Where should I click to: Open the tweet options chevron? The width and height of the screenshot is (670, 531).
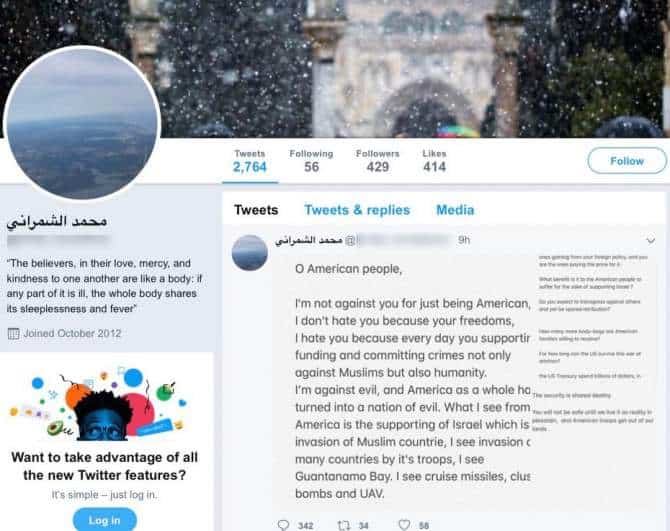tap(650, 241)
